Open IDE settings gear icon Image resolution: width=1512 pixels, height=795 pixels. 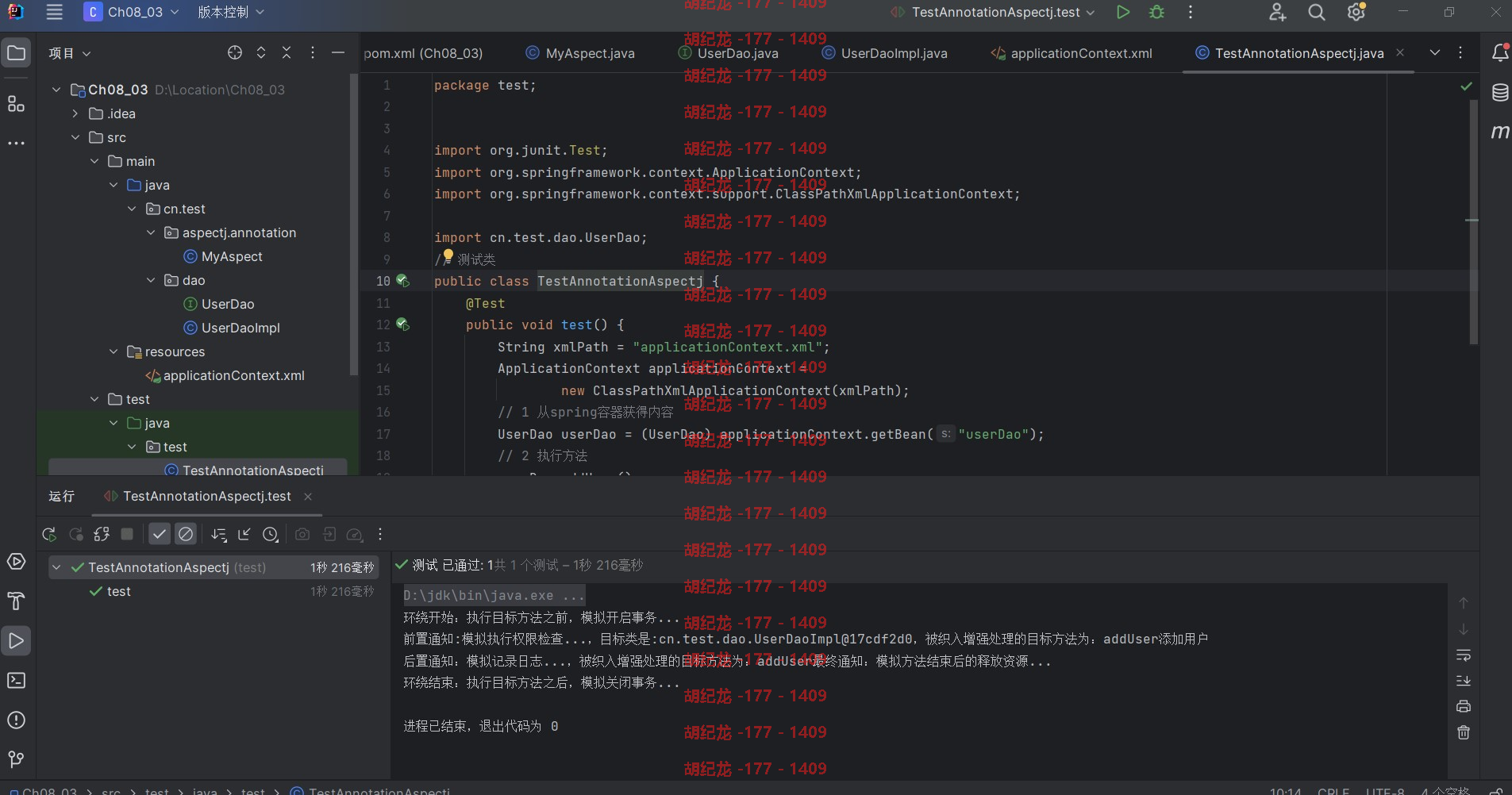[x=1356, y=12]
